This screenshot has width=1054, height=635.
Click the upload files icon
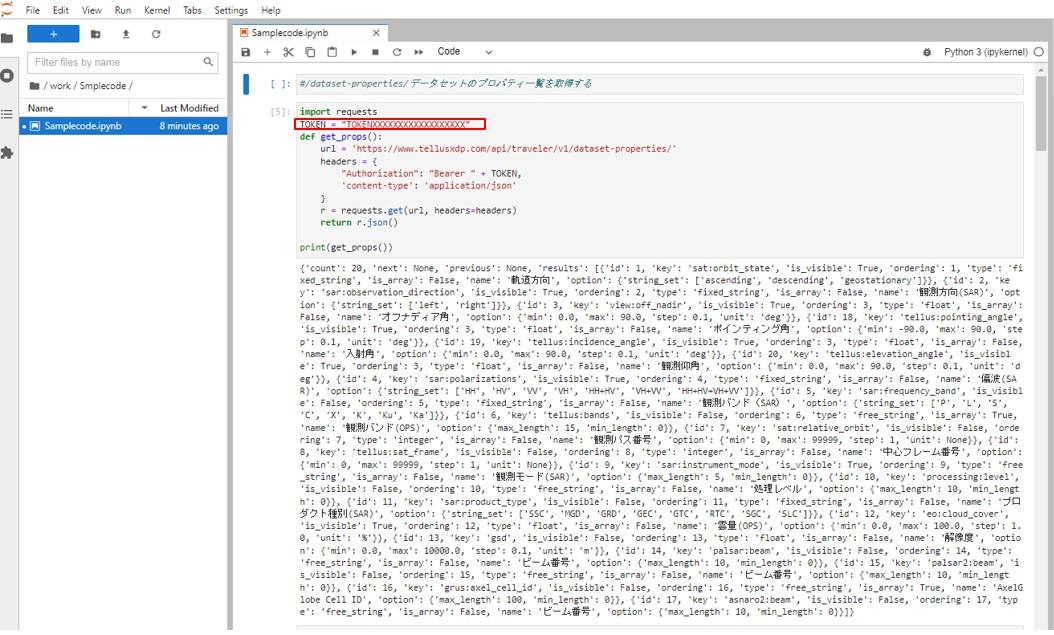tap(126, 34)
